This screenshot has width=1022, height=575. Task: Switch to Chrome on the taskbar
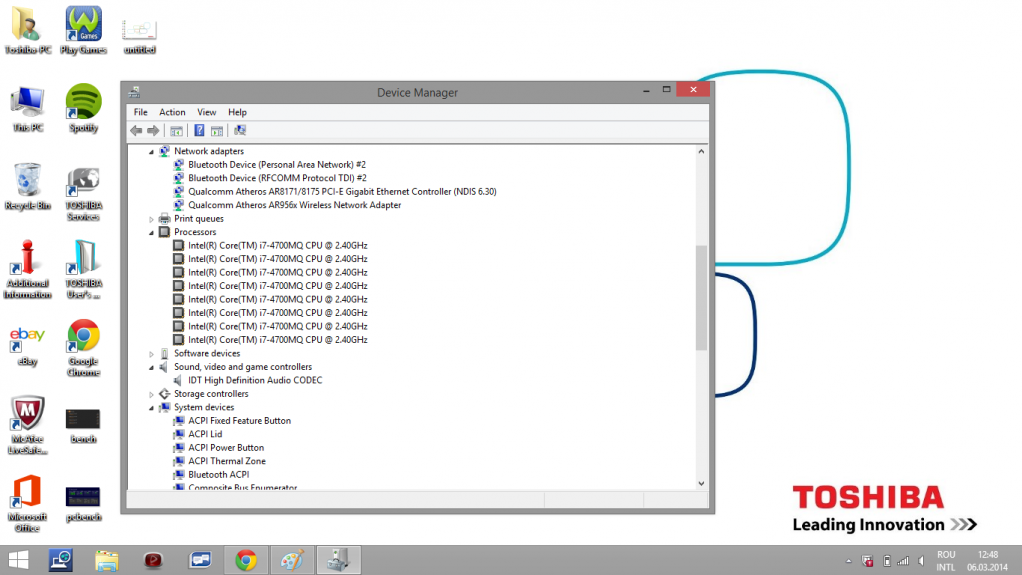pyautogui.click(x=246, y=560)
